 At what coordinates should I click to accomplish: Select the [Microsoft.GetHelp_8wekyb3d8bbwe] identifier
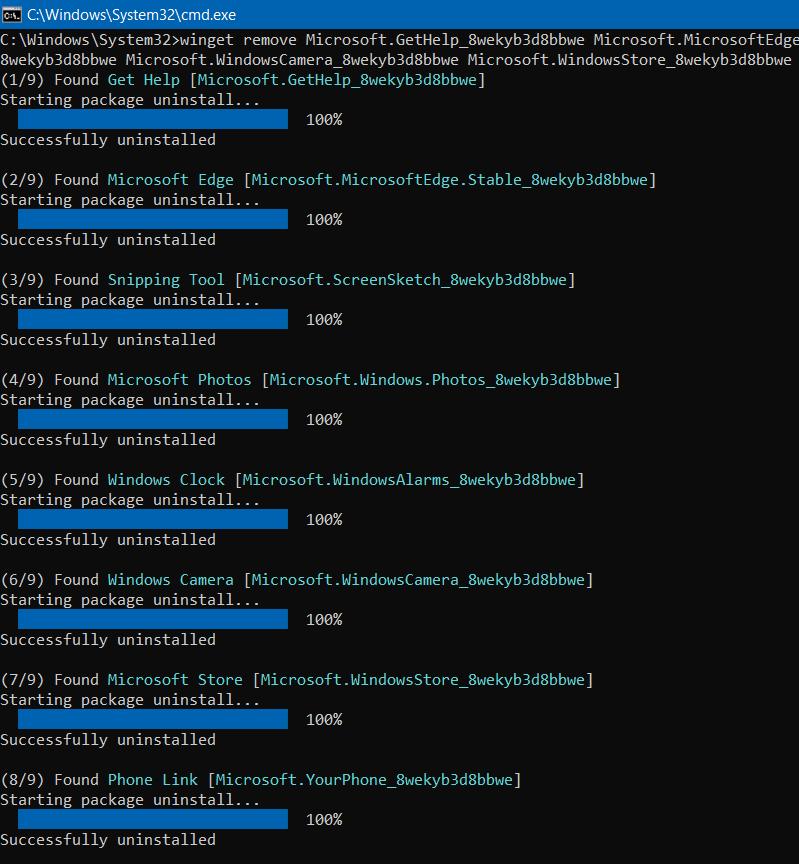[338, 80]
